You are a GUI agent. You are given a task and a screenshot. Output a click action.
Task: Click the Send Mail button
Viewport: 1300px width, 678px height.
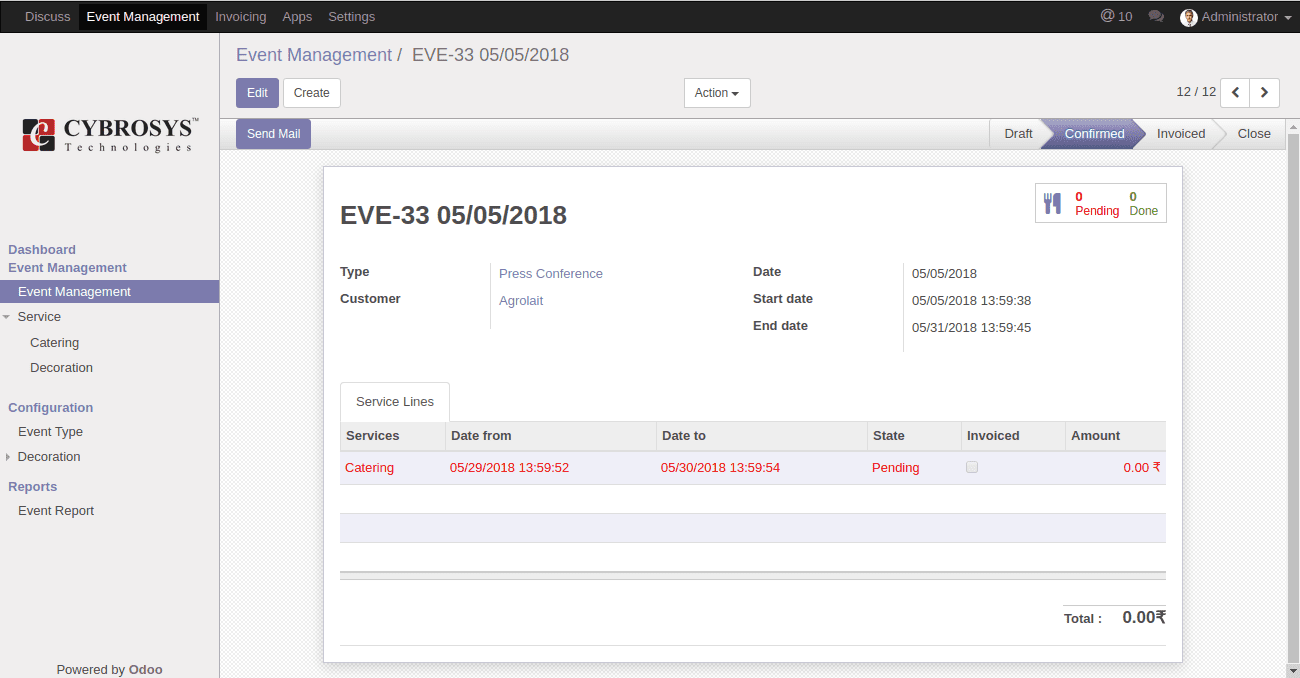[x=273, y=134]
